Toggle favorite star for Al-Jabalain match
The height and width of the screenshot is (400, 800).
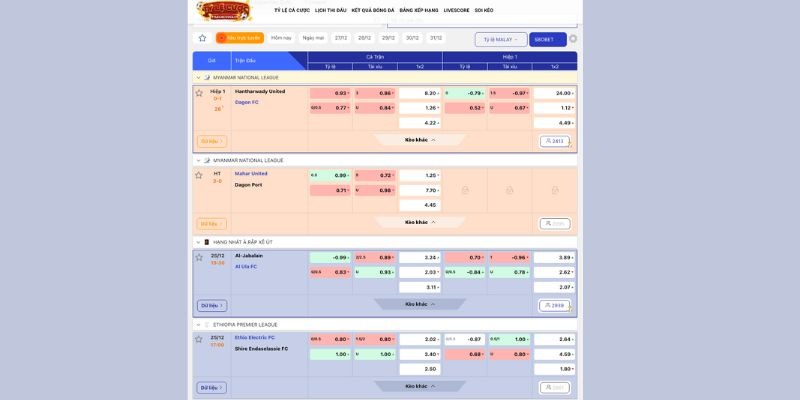199,256
